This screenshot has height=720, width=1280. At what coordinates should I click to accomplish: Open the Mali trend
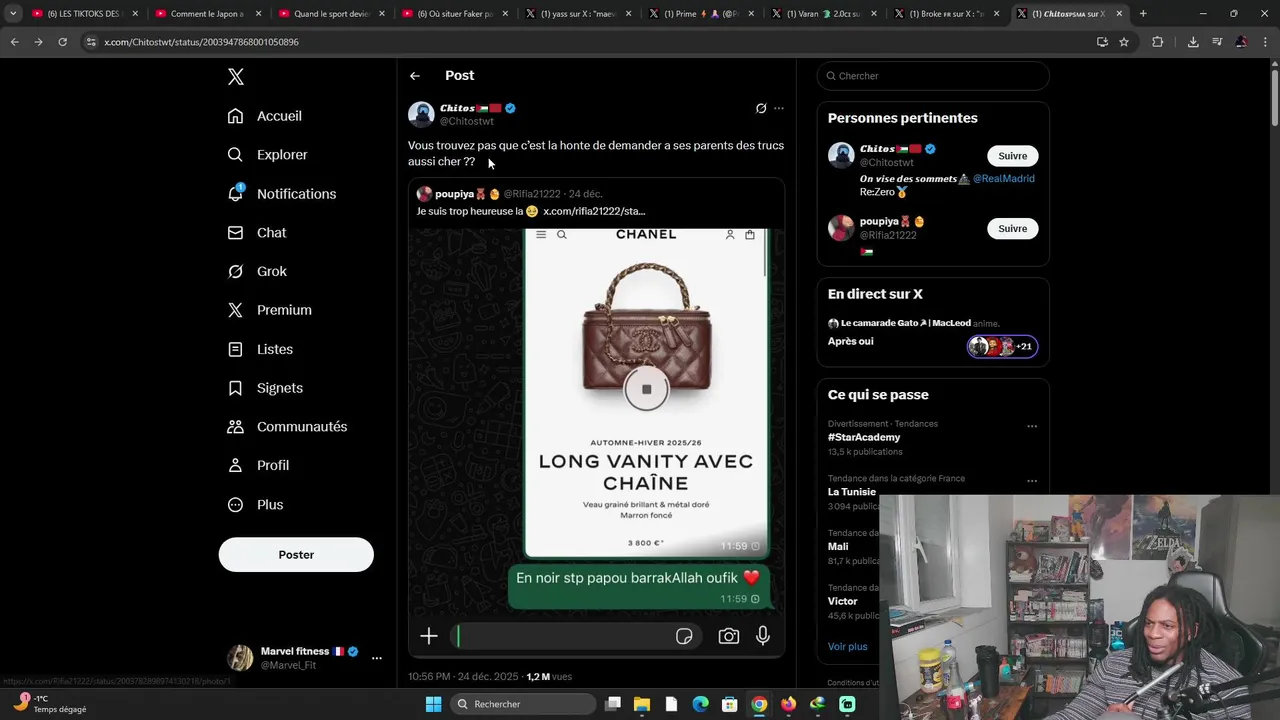point(838,547)
